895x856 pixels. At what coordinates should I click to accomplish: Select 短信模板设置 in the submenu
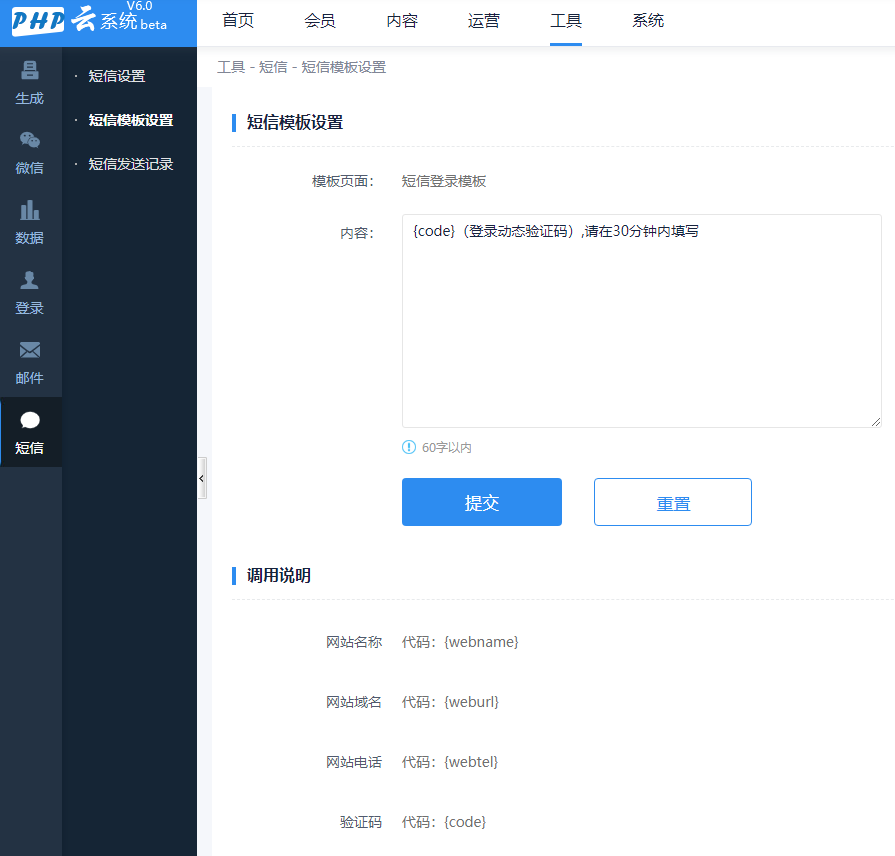(133, 119)
